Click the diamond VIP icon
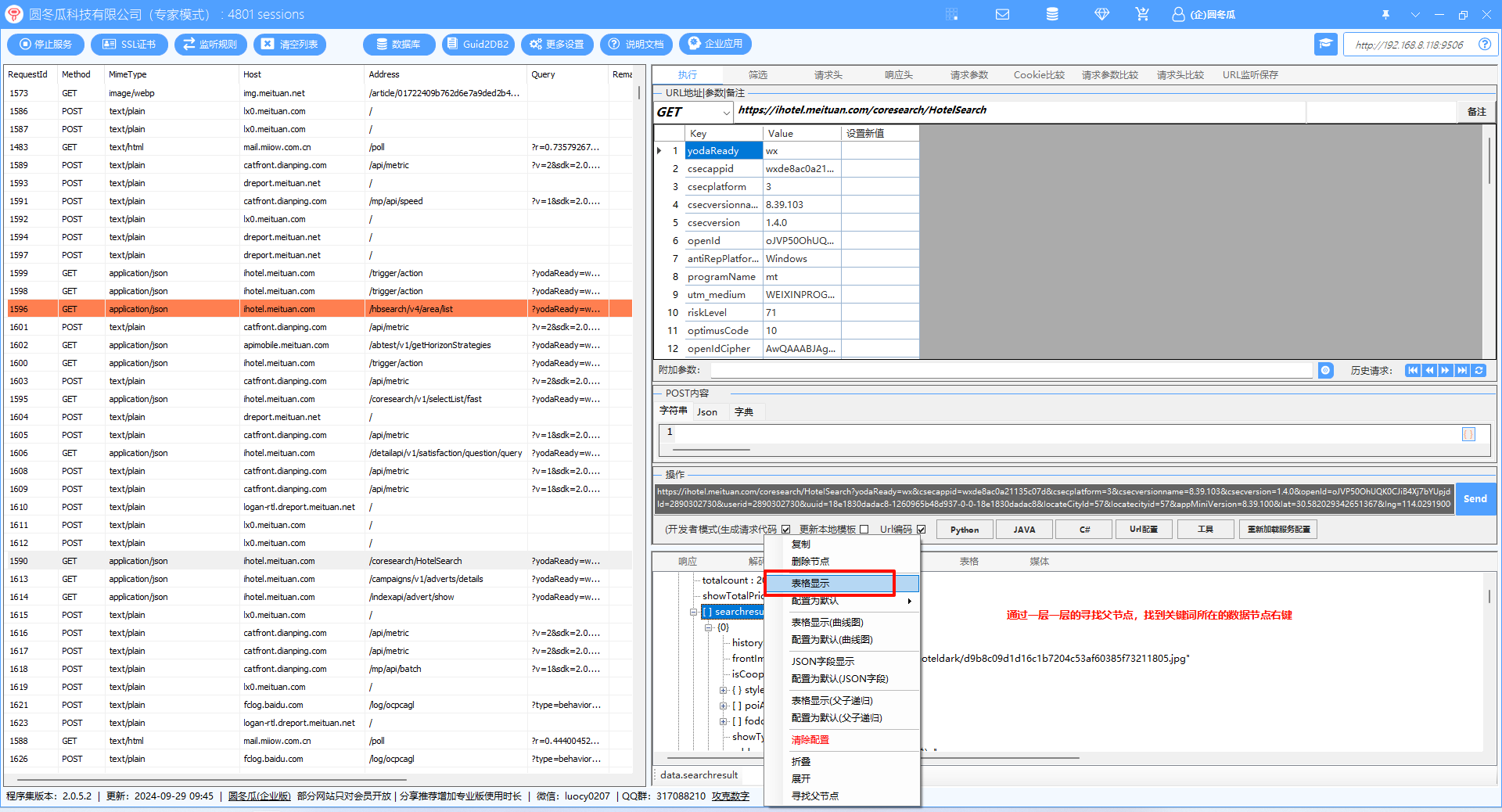1502x812 pixels. (x=1101, y=14)
